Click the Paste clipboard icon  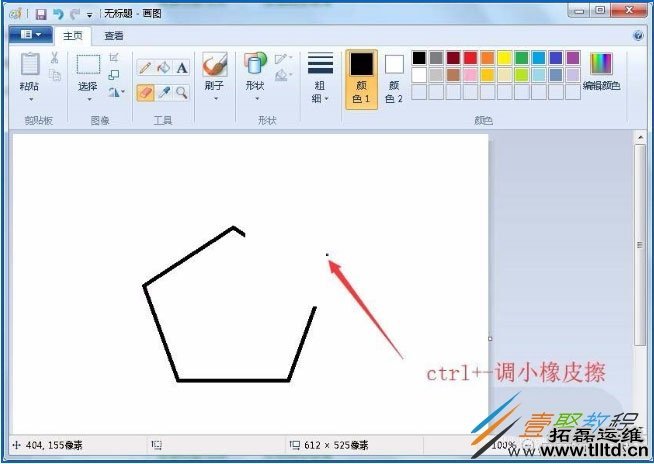tap(30, 64)
